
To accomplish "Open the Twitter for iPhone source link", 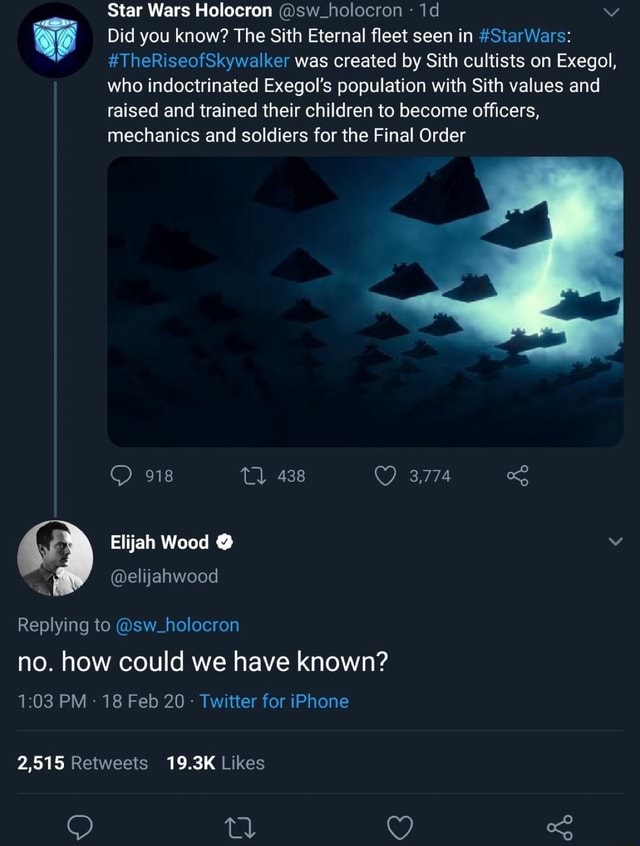I will 274,701.
